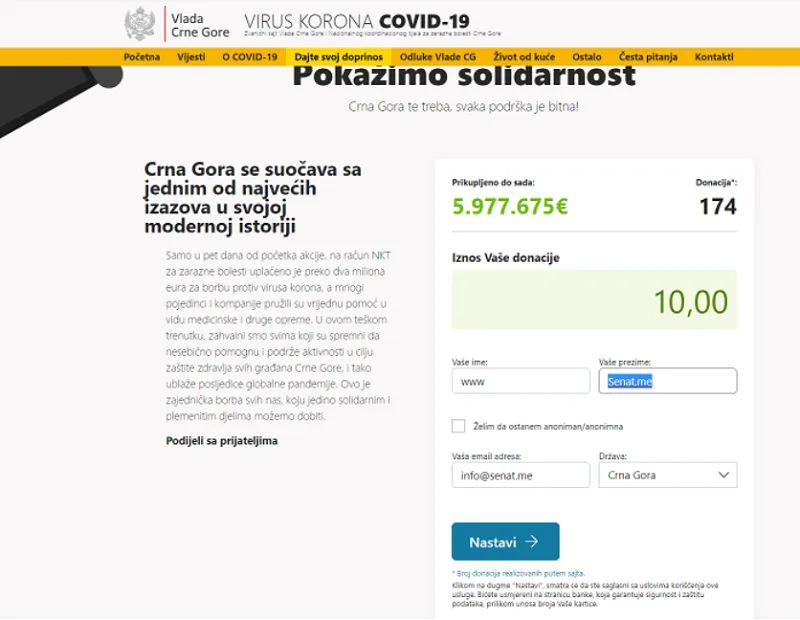Click the arrow icon on Nastavi button
The width and height of the screenshot is (800, 620).
[532, 541]
